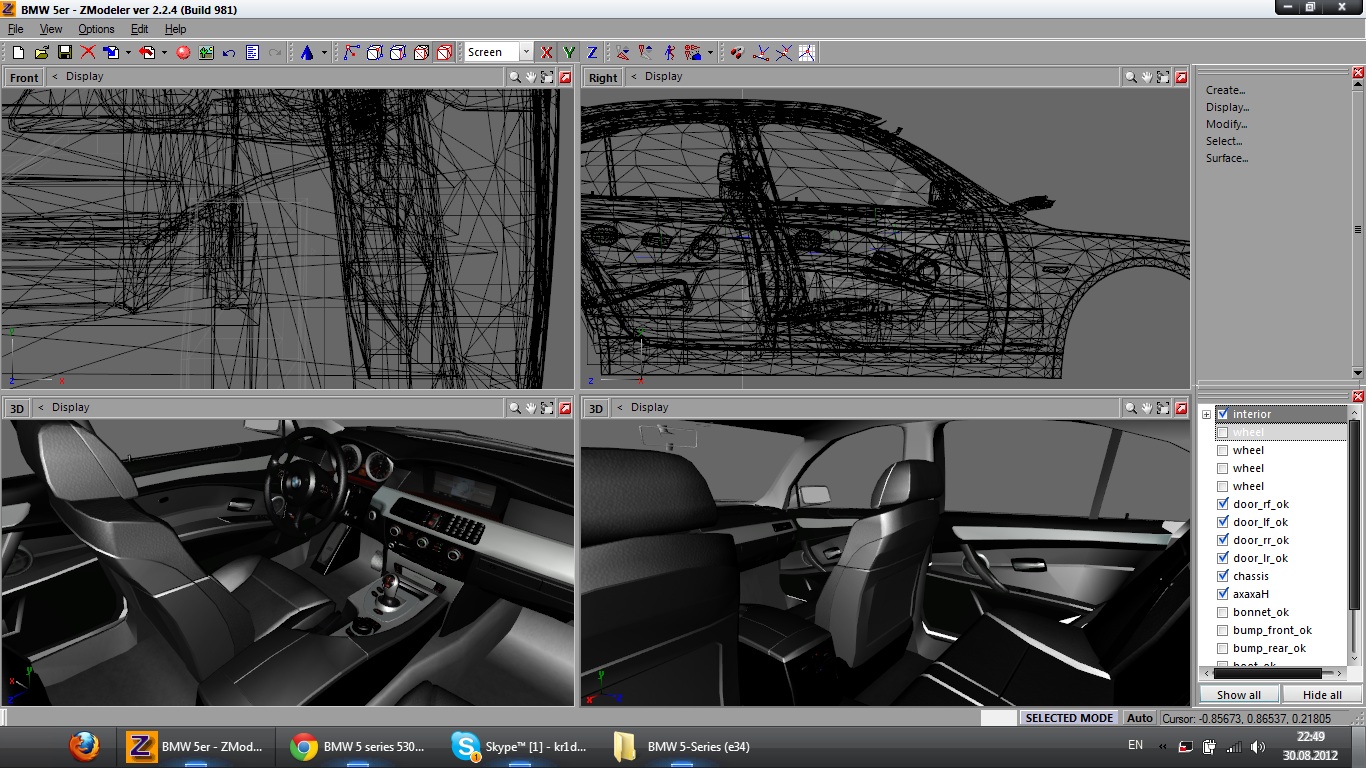Click the toolbar icon right of the magnet
This screenshot has height=768, width=1366.
click(761, 52)
